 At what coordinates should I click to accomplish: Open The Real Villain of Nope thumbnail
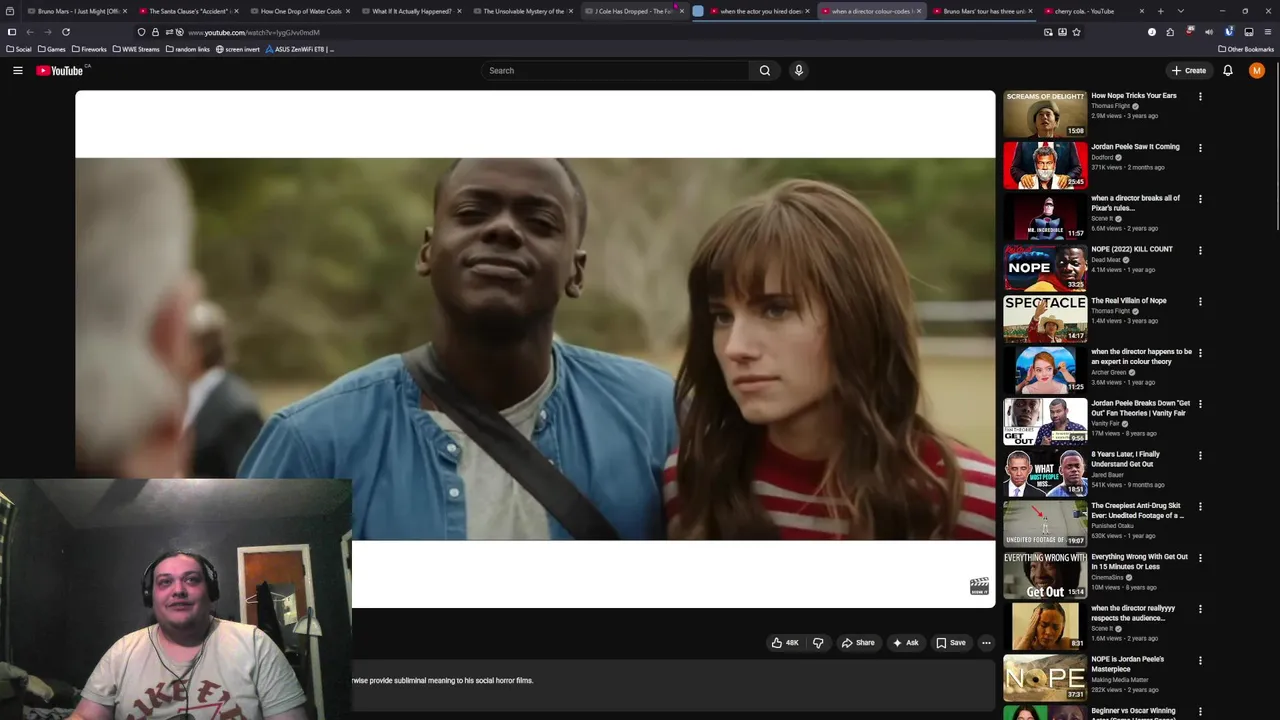(x=1045, y=318)
